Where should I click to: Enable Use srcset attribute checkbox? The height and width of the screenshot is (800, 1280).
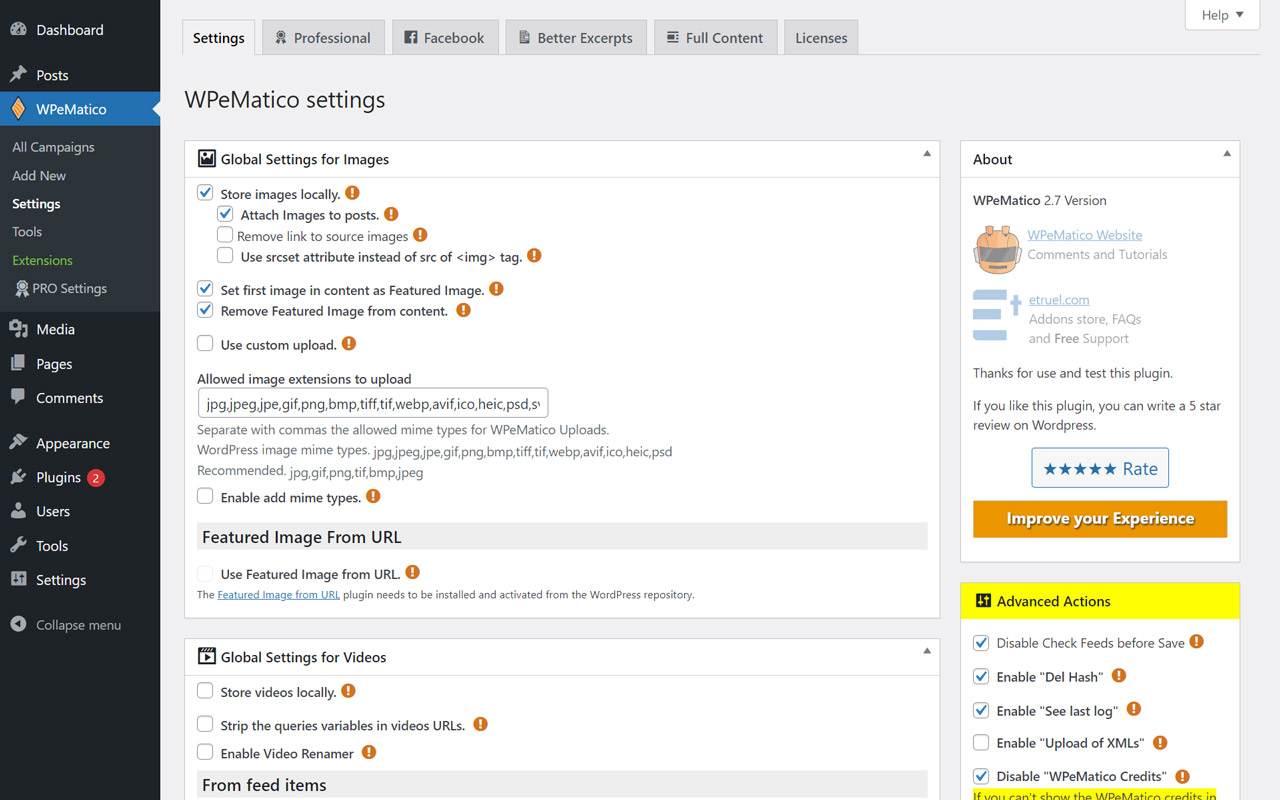tap(225, 256)
